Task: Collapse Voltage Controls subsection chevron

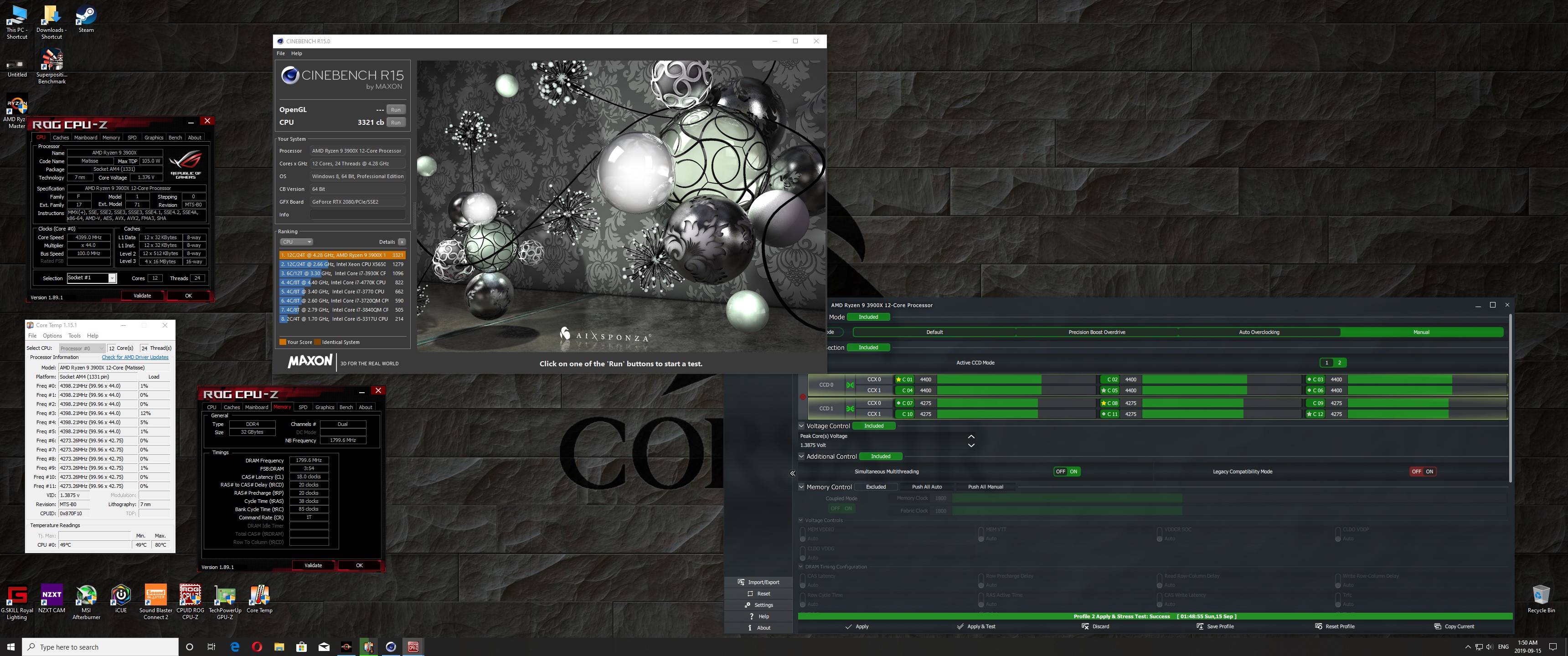Action: tap(801, 520)
